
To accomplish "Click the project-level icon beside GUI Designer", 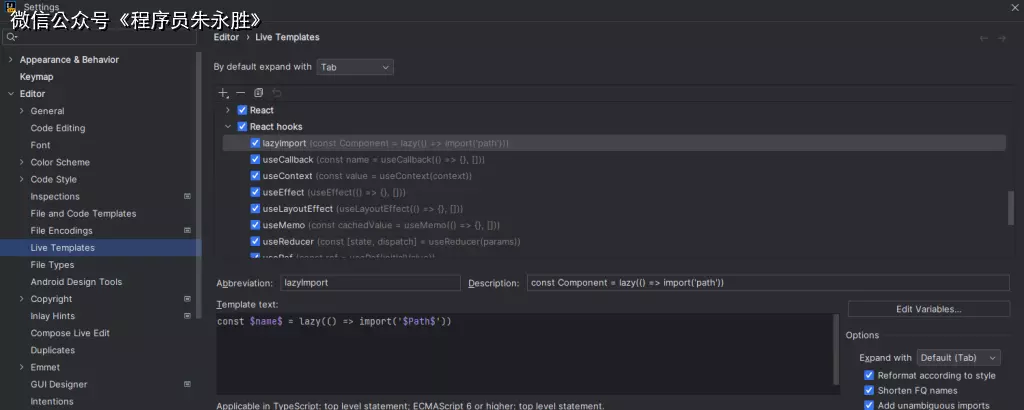I will [x=187, y=385].
